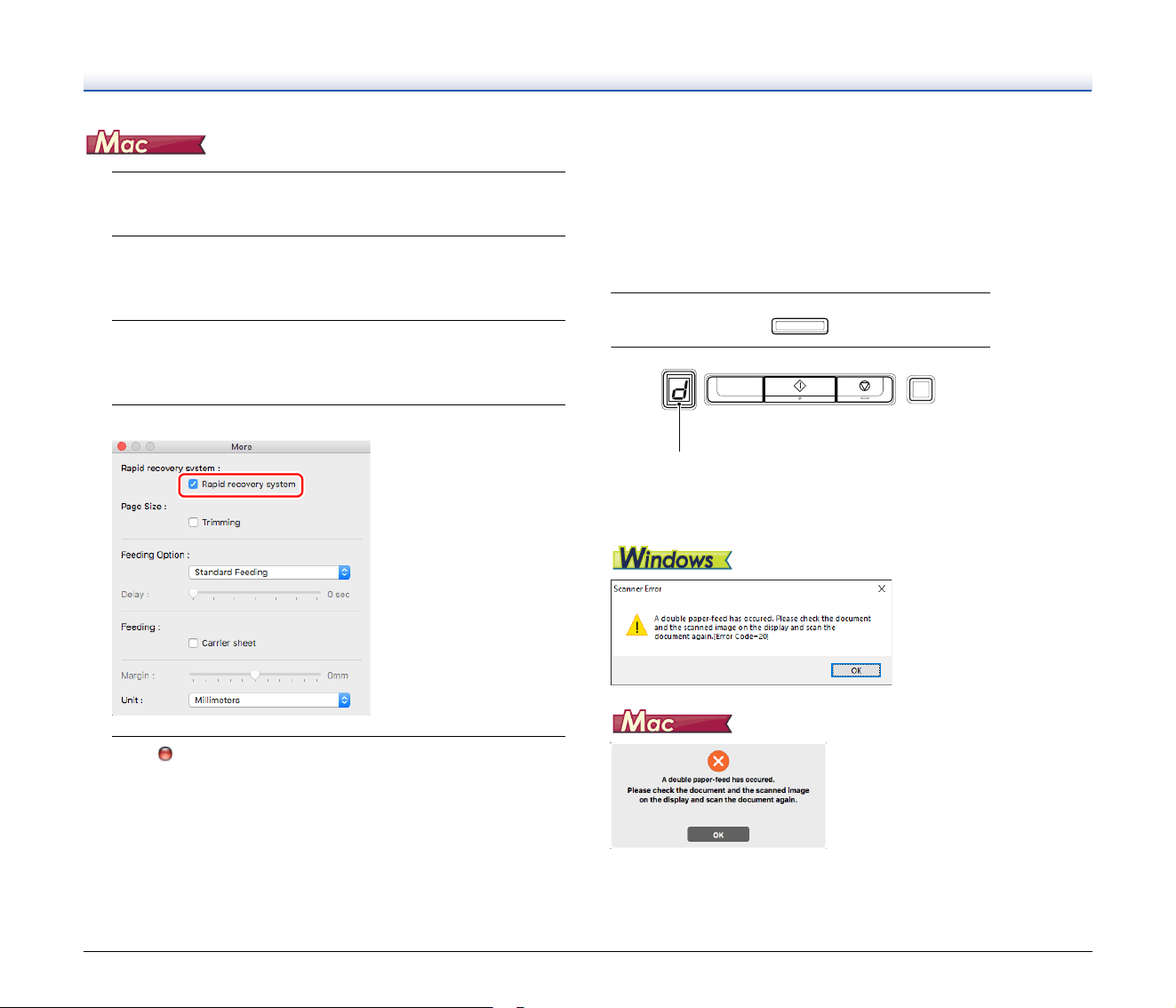This screenshot has width=1176, height=1008.
Task: Click the 'Delay :' label
Action: point(135,595)
